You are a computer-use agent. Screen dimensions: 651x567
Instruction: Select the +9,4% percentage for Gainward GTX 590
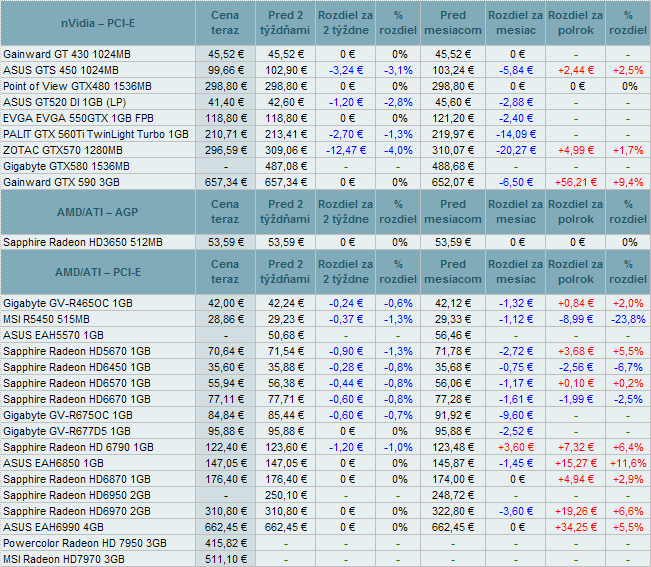[628, 182]
